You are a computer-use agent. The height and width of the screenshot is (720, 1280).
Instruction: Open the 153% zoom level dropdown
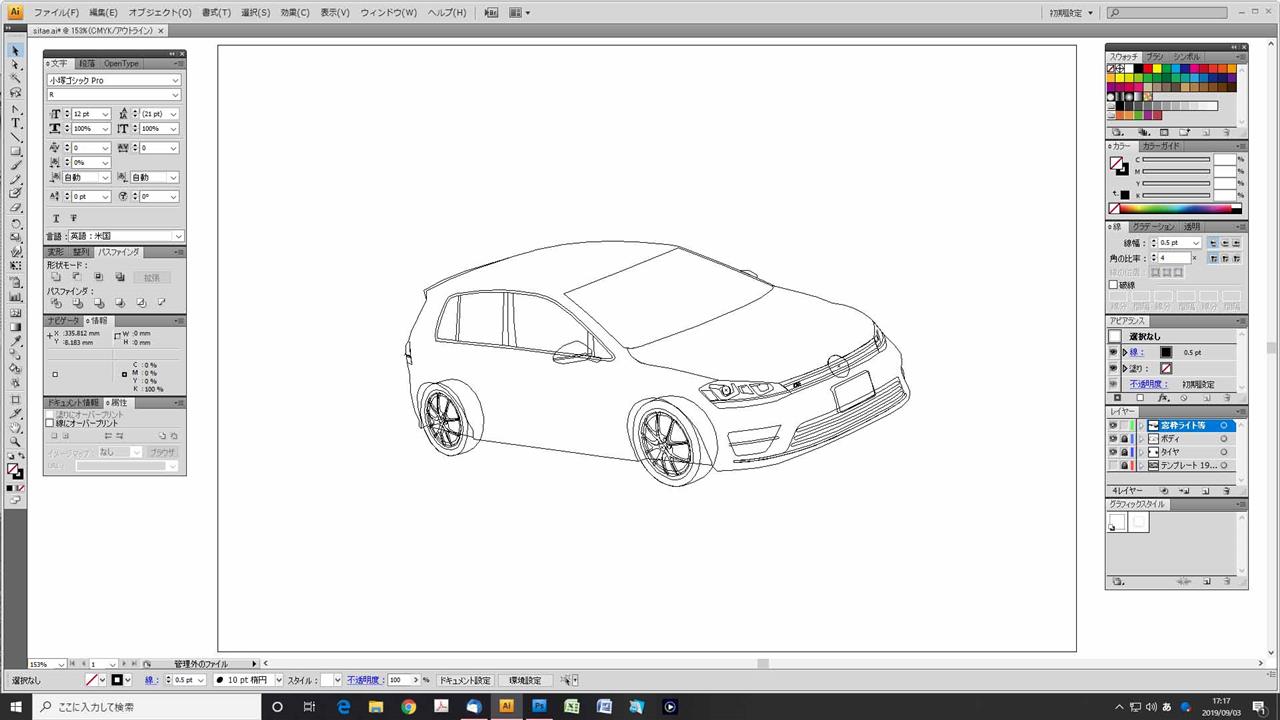(x=61, y=664)
